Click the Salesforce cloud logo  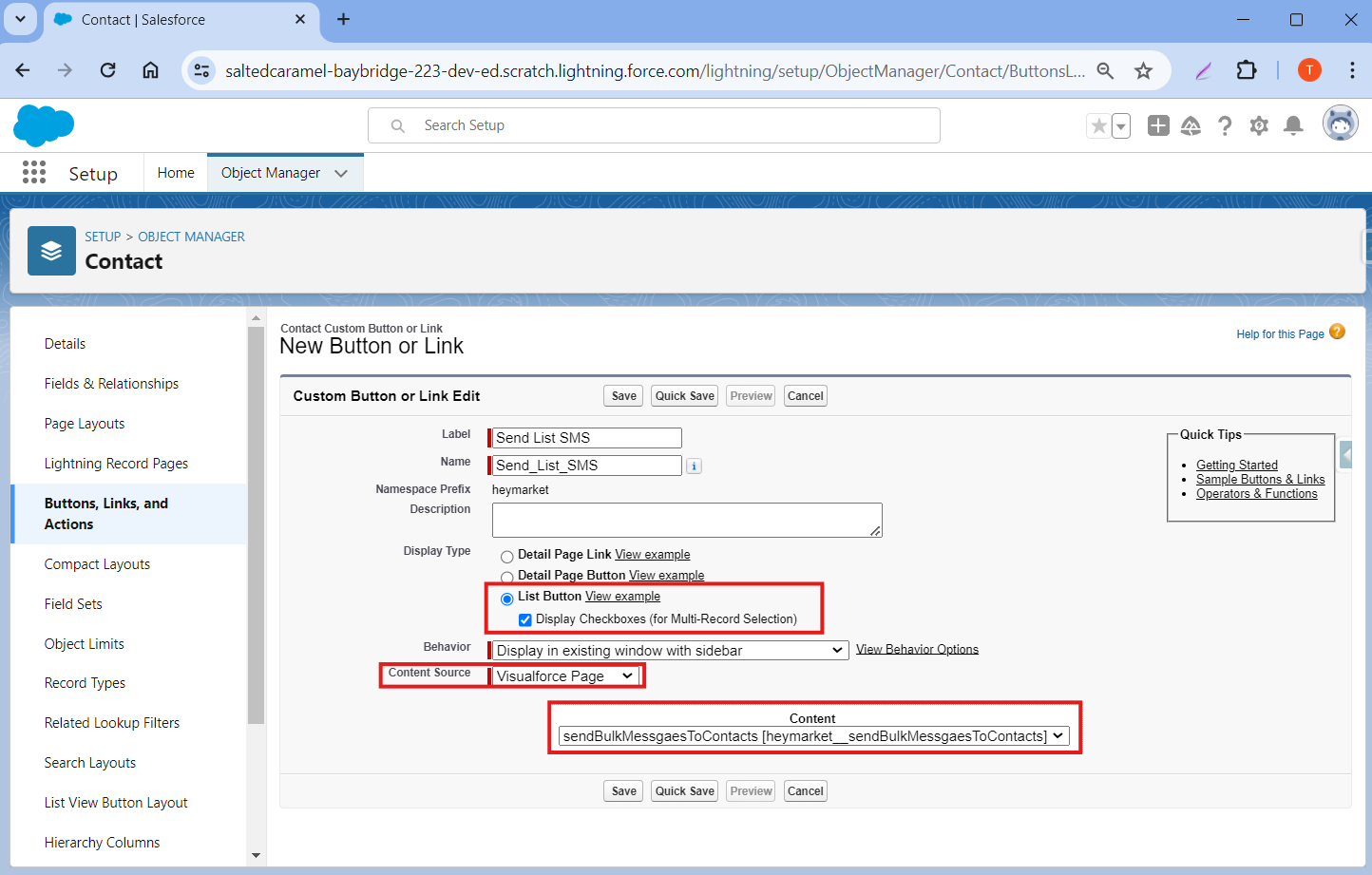pyautogui.click(x=44, y=125)
